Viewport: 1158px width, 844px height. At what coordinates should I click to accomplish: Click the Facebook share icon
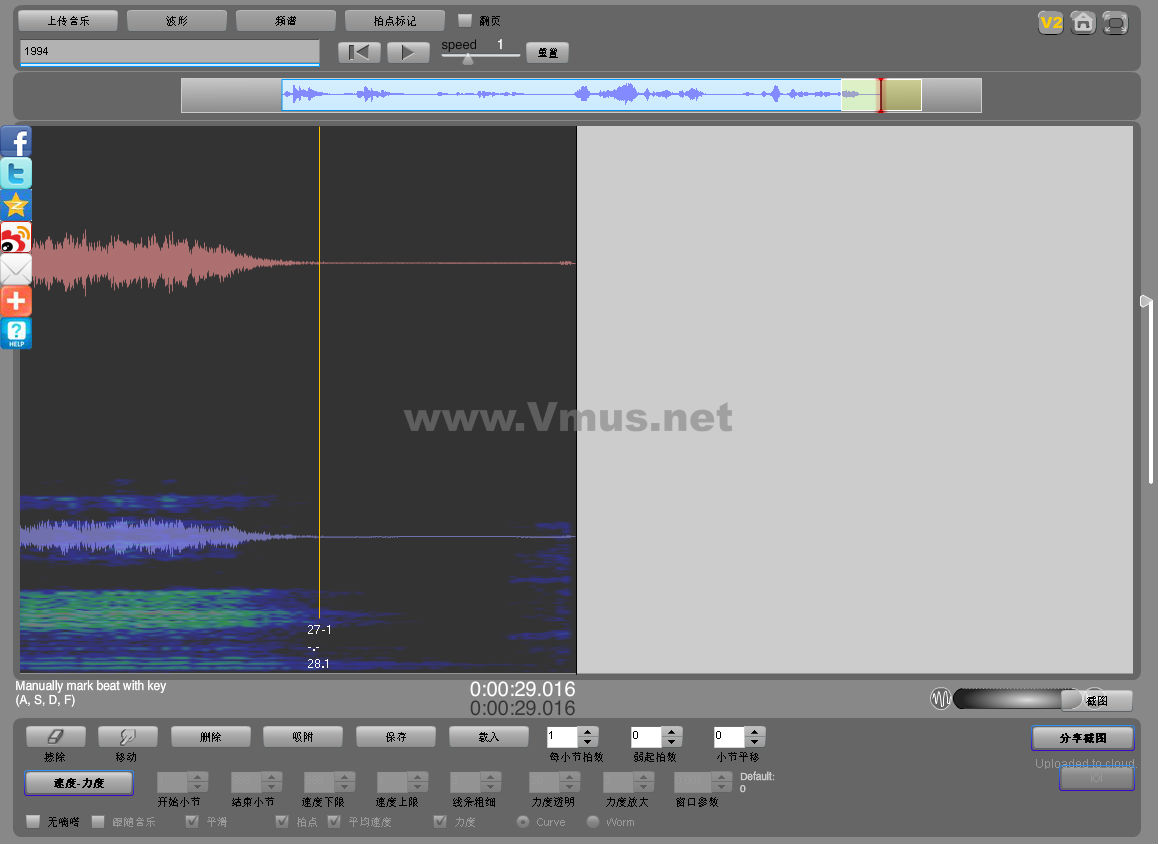[x=16, y=142]
